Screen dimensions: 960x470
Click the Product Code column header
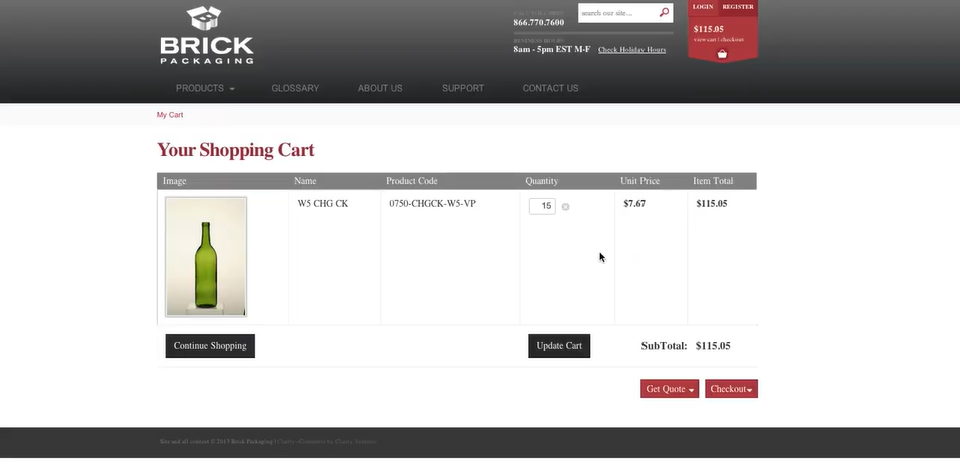tap(411, 181)
